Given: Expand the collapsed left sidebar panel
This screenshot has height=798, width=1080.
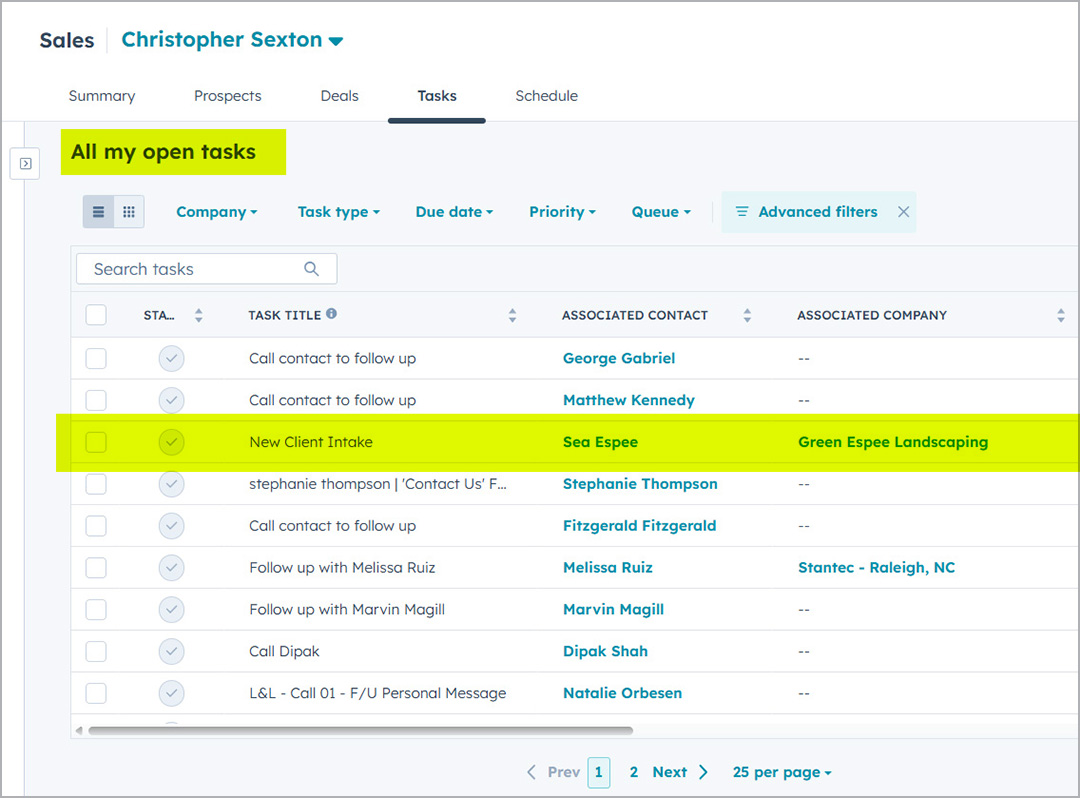Looking at the screenshot, I should [x=26, y=163].
